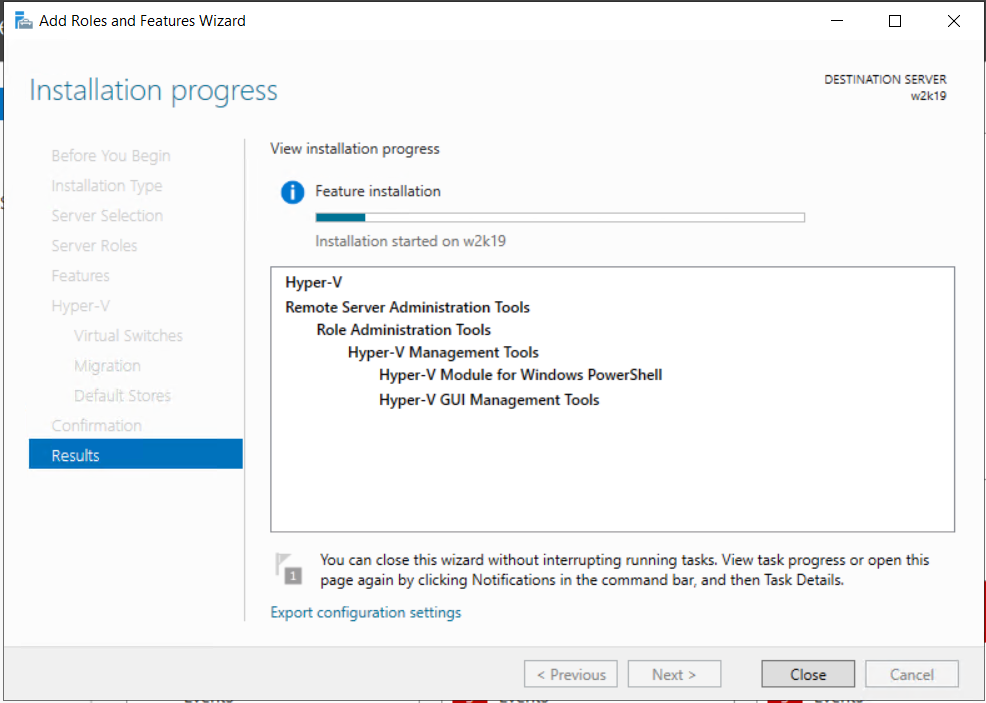Click the 'Installation started on w2k19' status text
The width and height of the screenshot is (986, 703).
pyautogui.click(x=411, y=241)
